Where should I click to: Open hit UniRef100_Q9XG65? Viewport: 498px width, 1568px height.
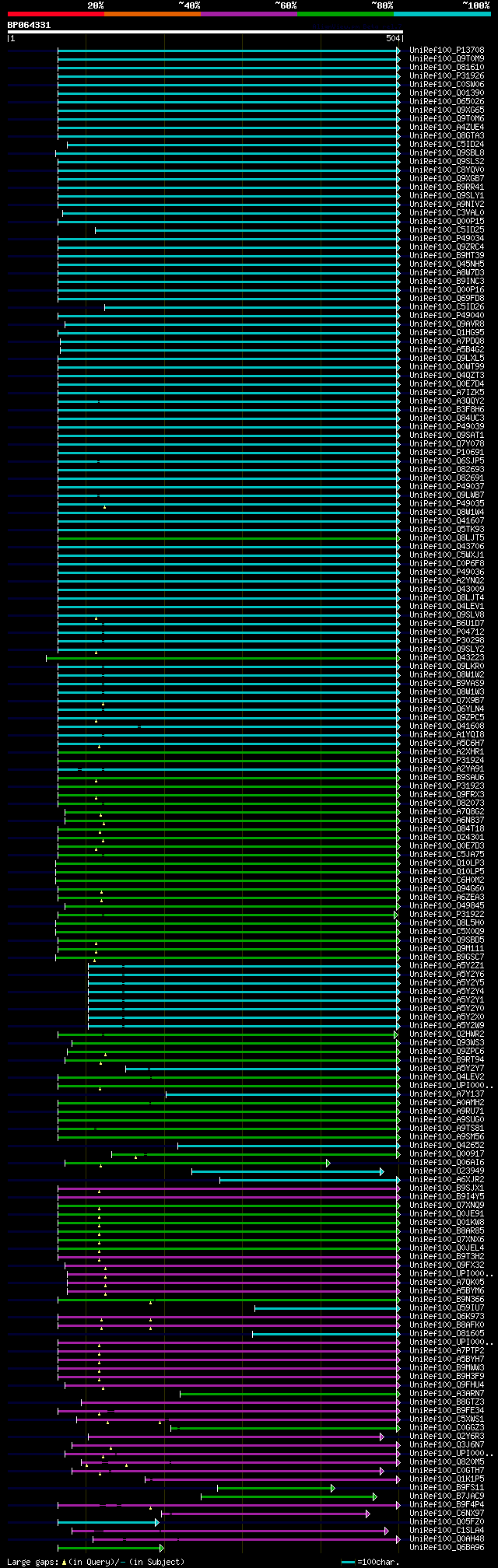[447, 110]
